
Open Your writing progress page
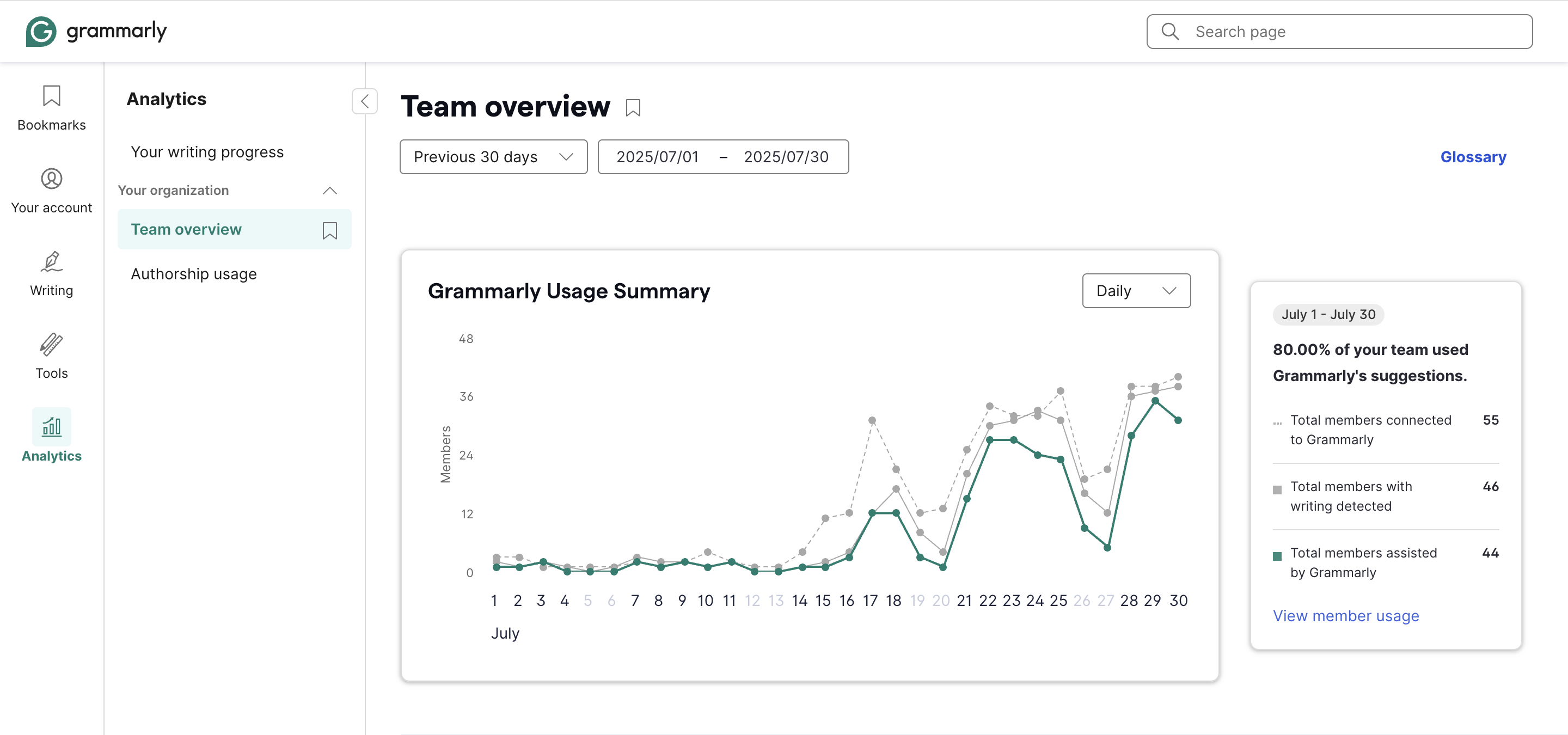207,151
